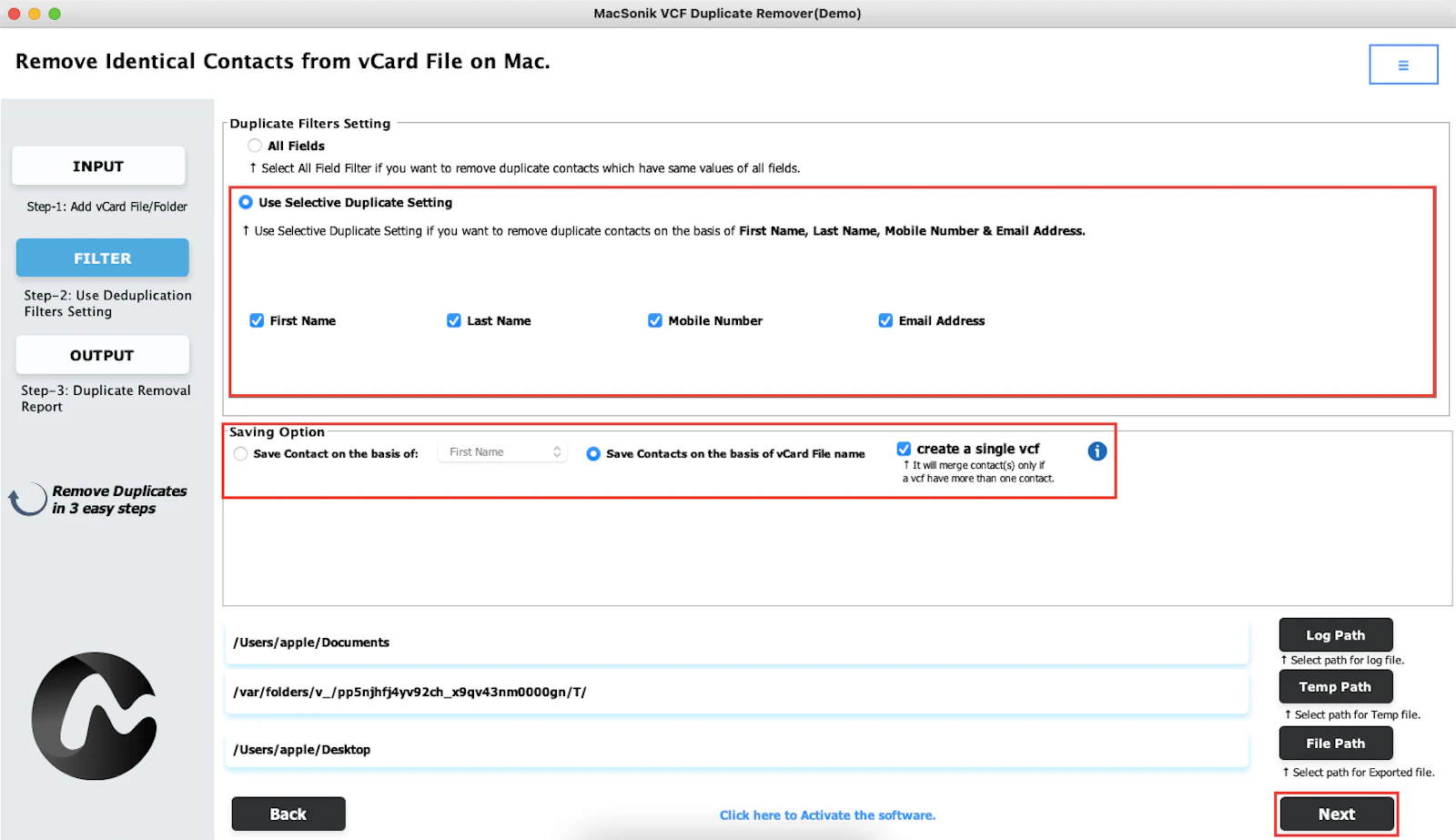Click the /Users/apple/Documents log path field
1456x840 pixels.
(736, 643)
